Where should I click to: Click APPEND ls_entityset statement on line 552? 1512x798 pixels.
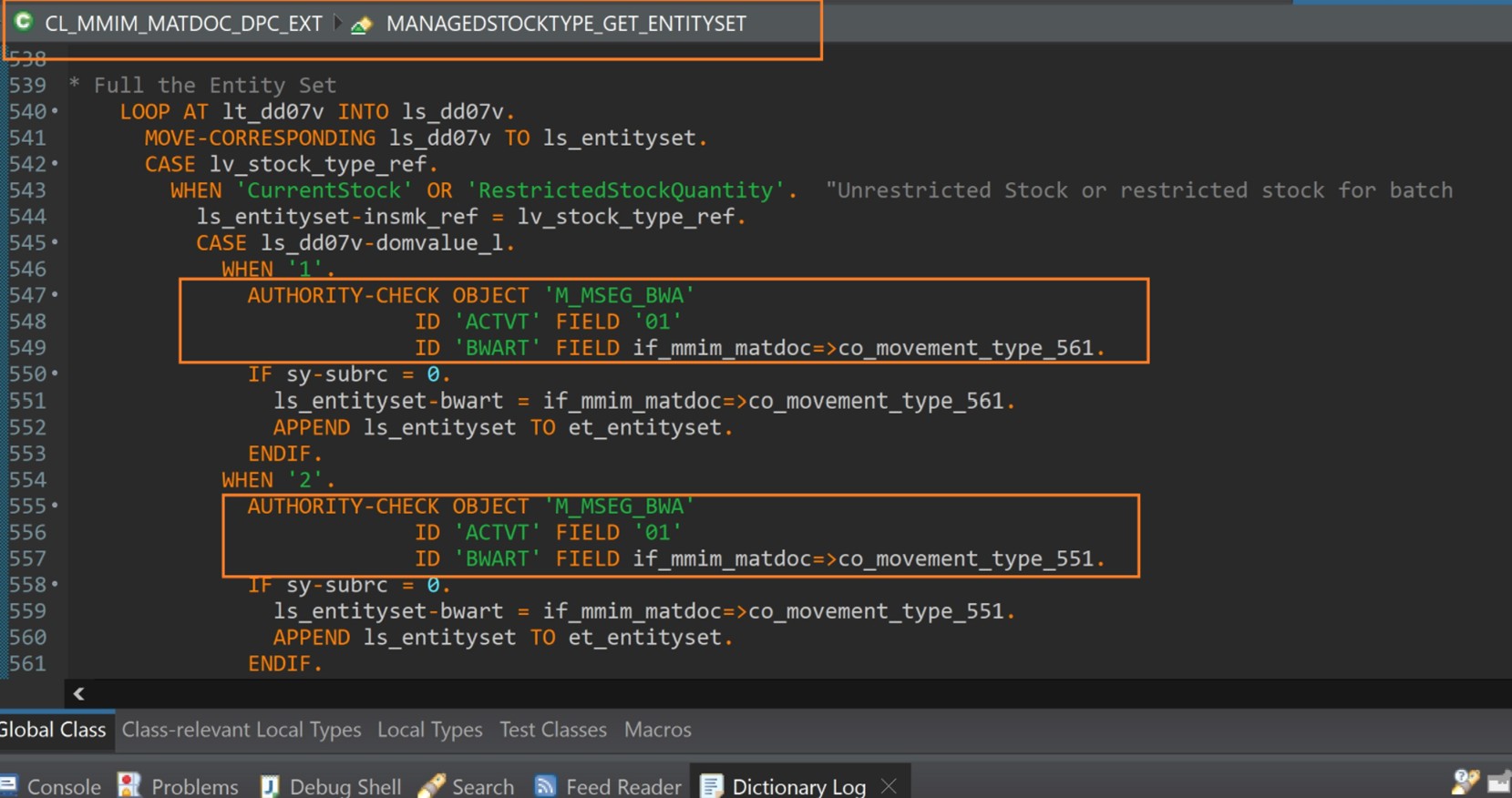503,427
